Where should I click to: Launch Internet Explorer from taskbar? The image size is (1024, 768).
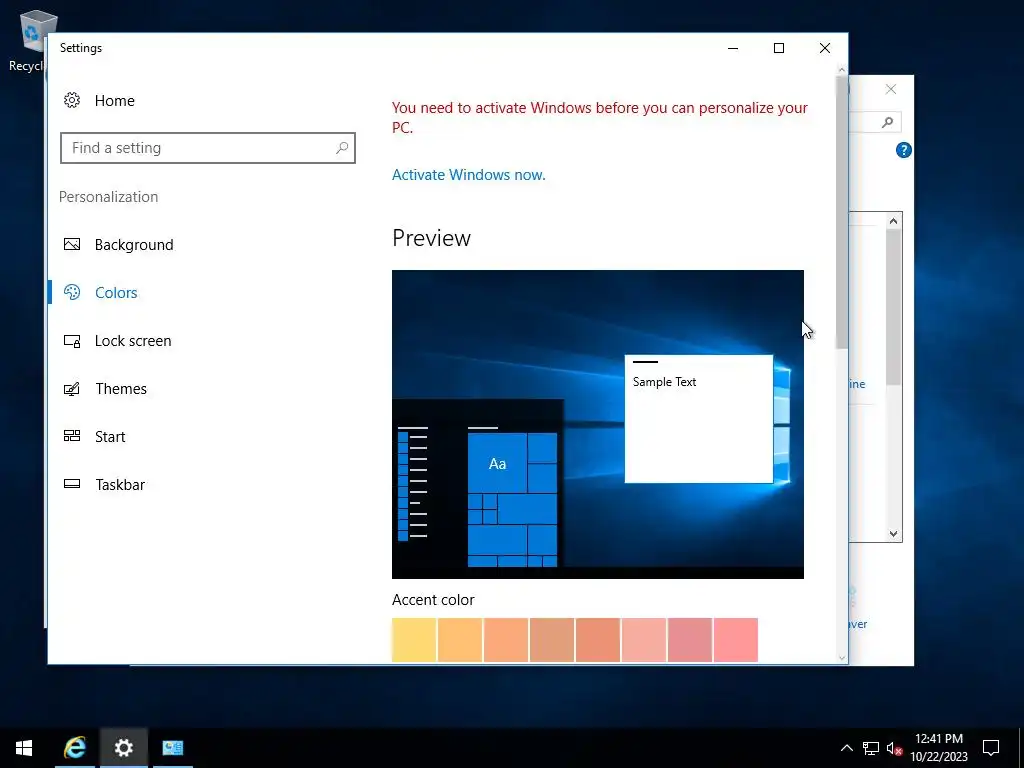click(x=75, y=748)
